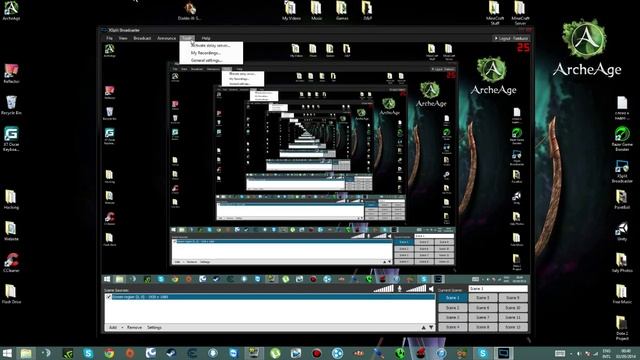Adjust microphone volume bars in outermost XSplit
Image resolution: width=640 pixels, height=360 pixels.
384,289
